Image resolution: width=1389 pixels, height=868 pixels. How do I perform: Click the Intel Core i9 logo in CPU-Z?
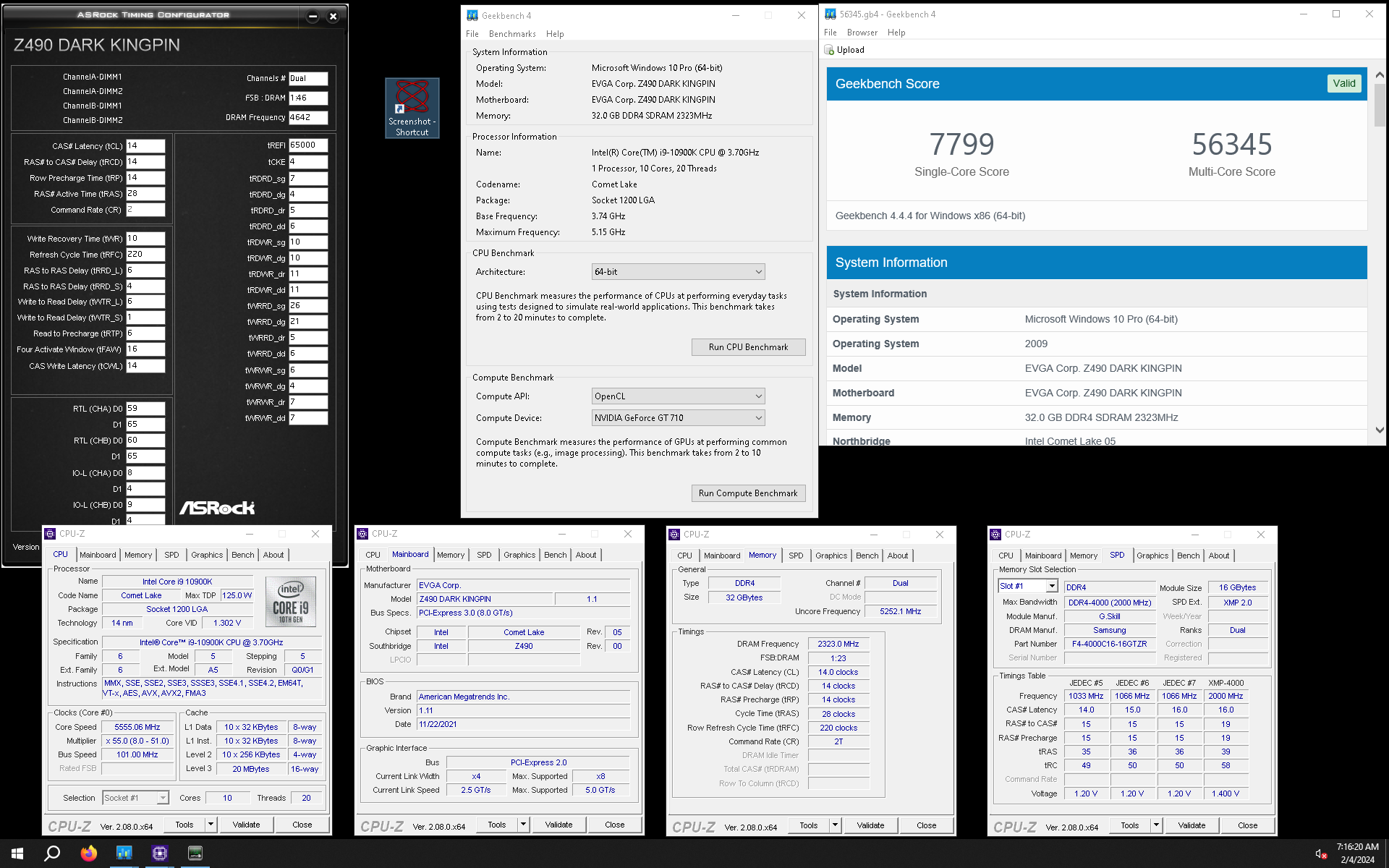(291, 601)
